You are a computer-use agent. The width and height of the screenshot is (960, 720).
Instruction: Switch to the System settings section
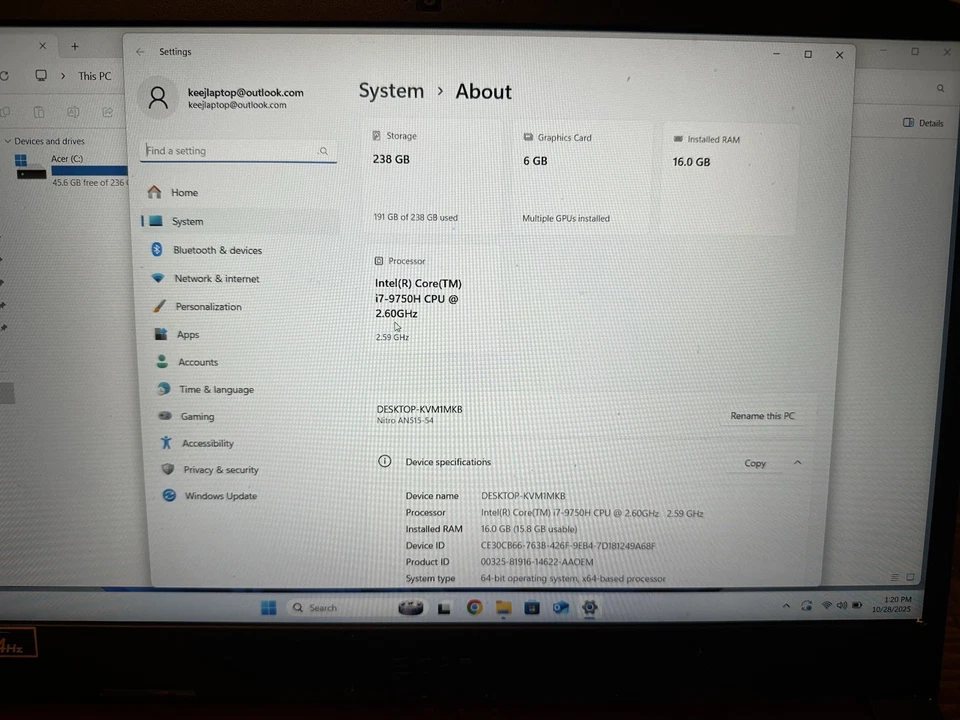(188, 221)
